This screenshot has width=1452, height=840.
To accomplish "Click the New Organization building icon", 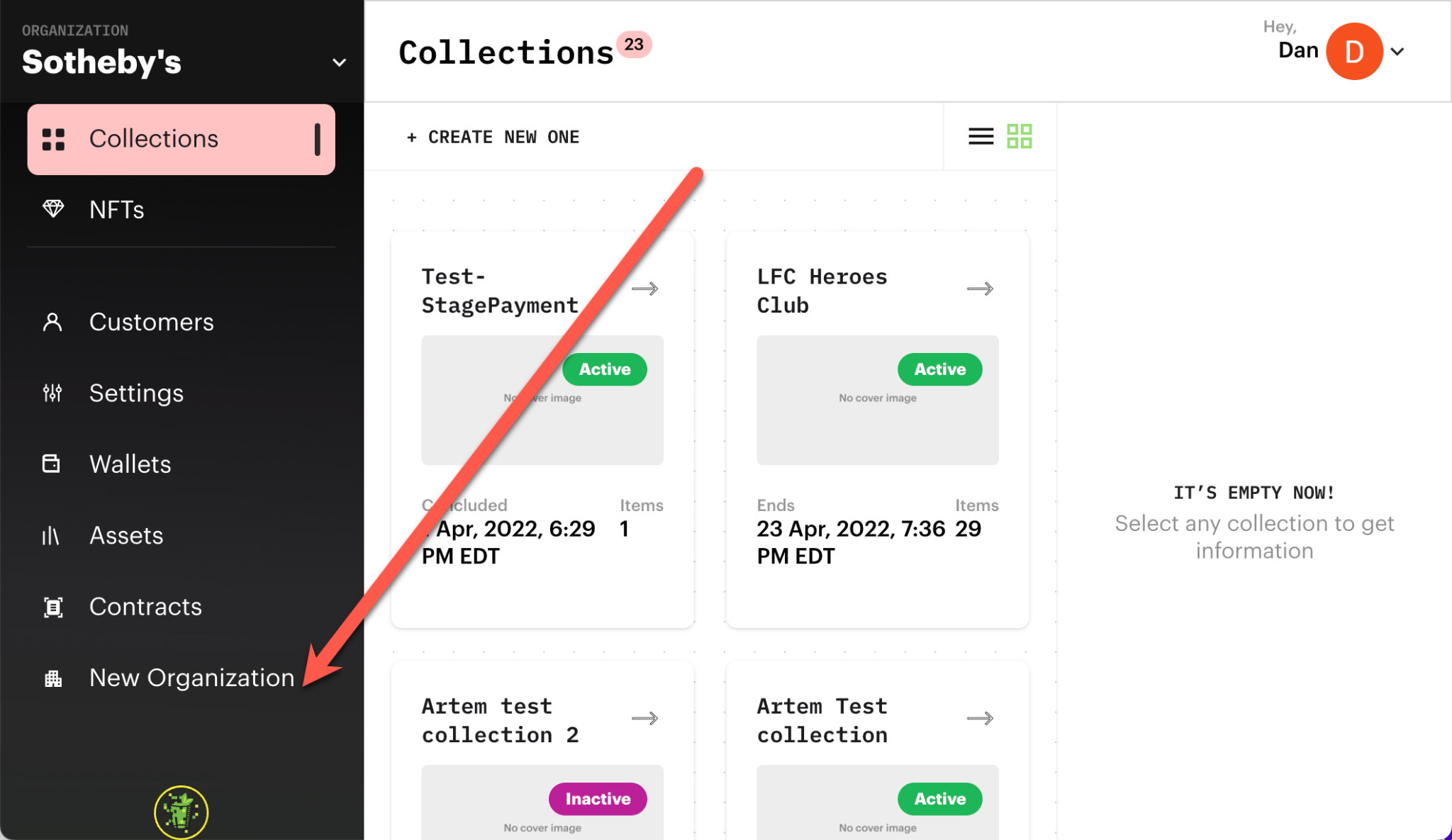I will coord(53,678).
